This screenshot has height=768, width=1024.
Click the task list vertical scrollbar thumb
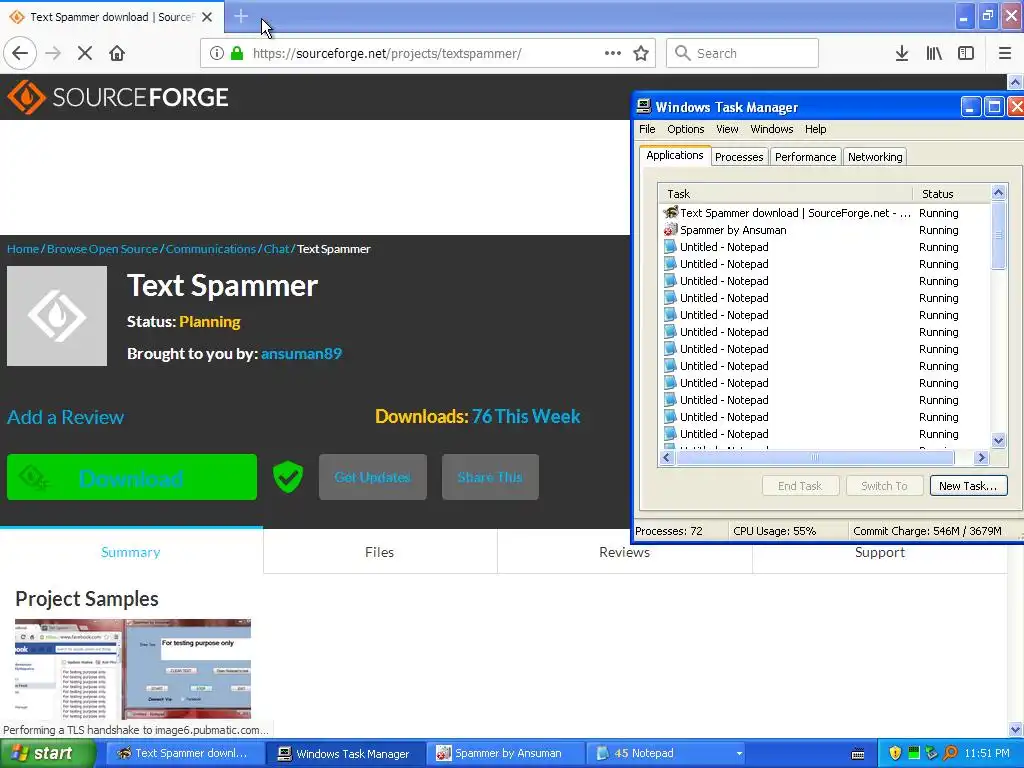click(x=998, y=235)
